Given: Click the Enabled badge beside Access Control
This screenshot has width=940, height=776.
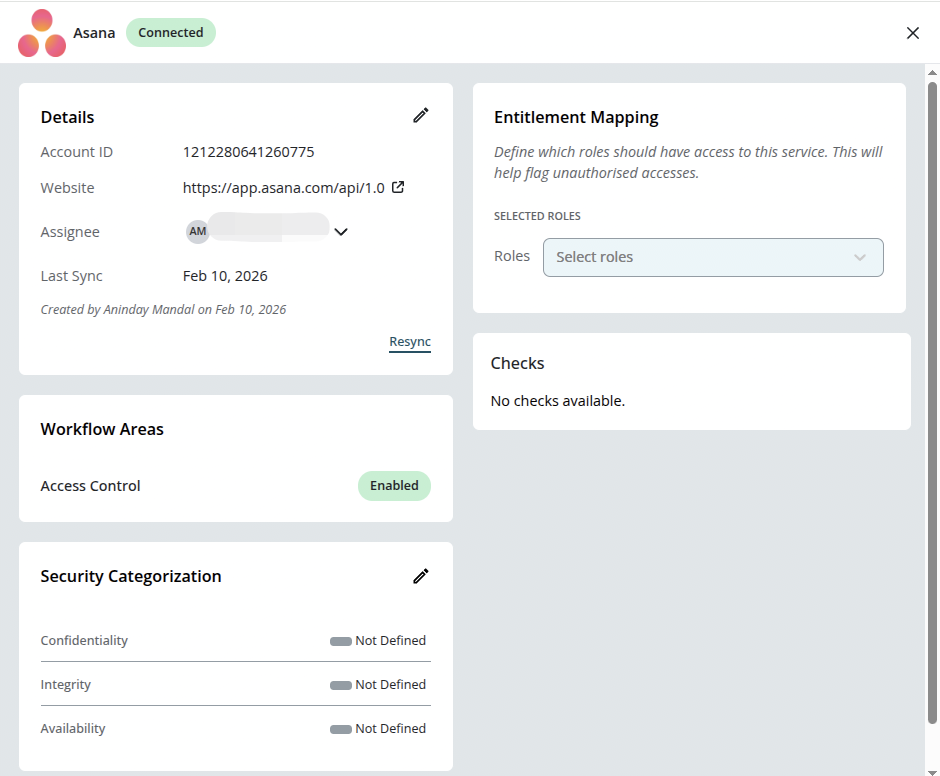Looking at the screenshot, I should (394, 485).
